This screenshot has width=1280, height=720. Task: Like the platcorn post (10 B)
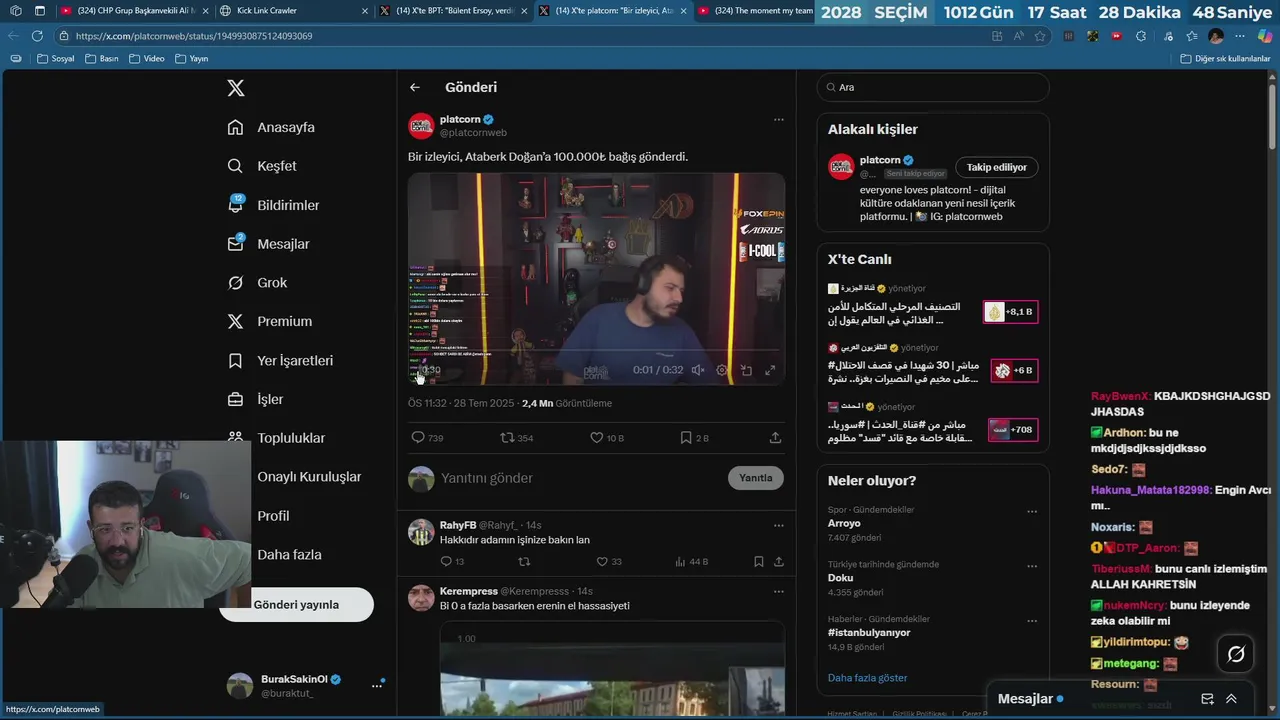[x=607, y=438]
